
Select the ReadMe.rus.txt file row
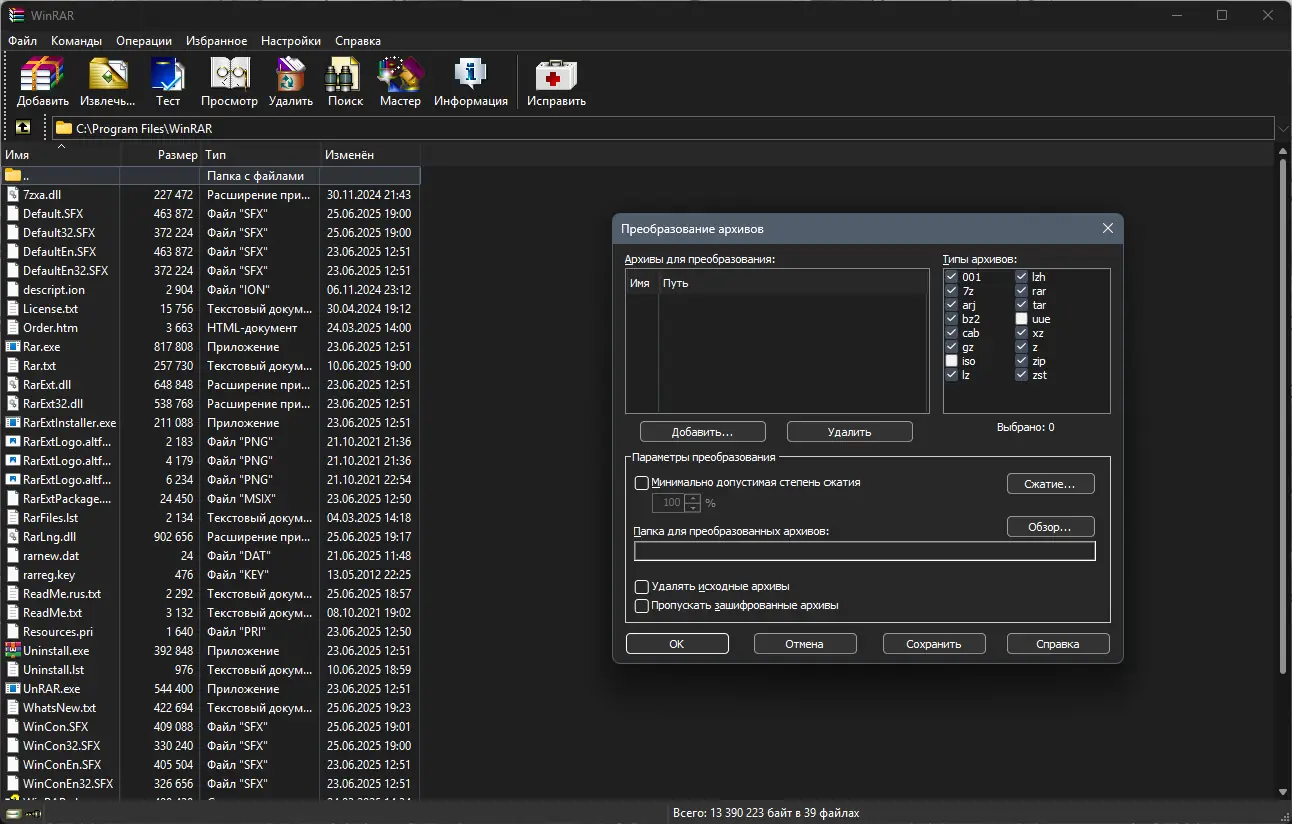pyautogui.click(x=210, y=594)
